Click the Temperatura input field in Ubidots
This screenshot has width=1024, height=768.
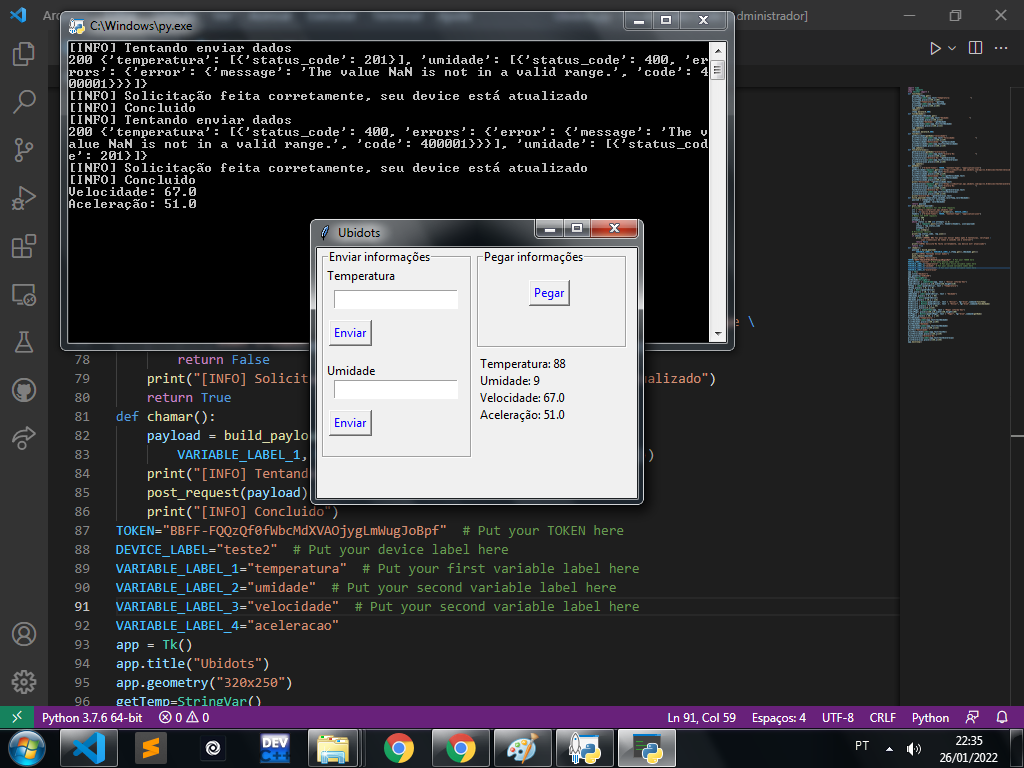[x=396, y=299]
